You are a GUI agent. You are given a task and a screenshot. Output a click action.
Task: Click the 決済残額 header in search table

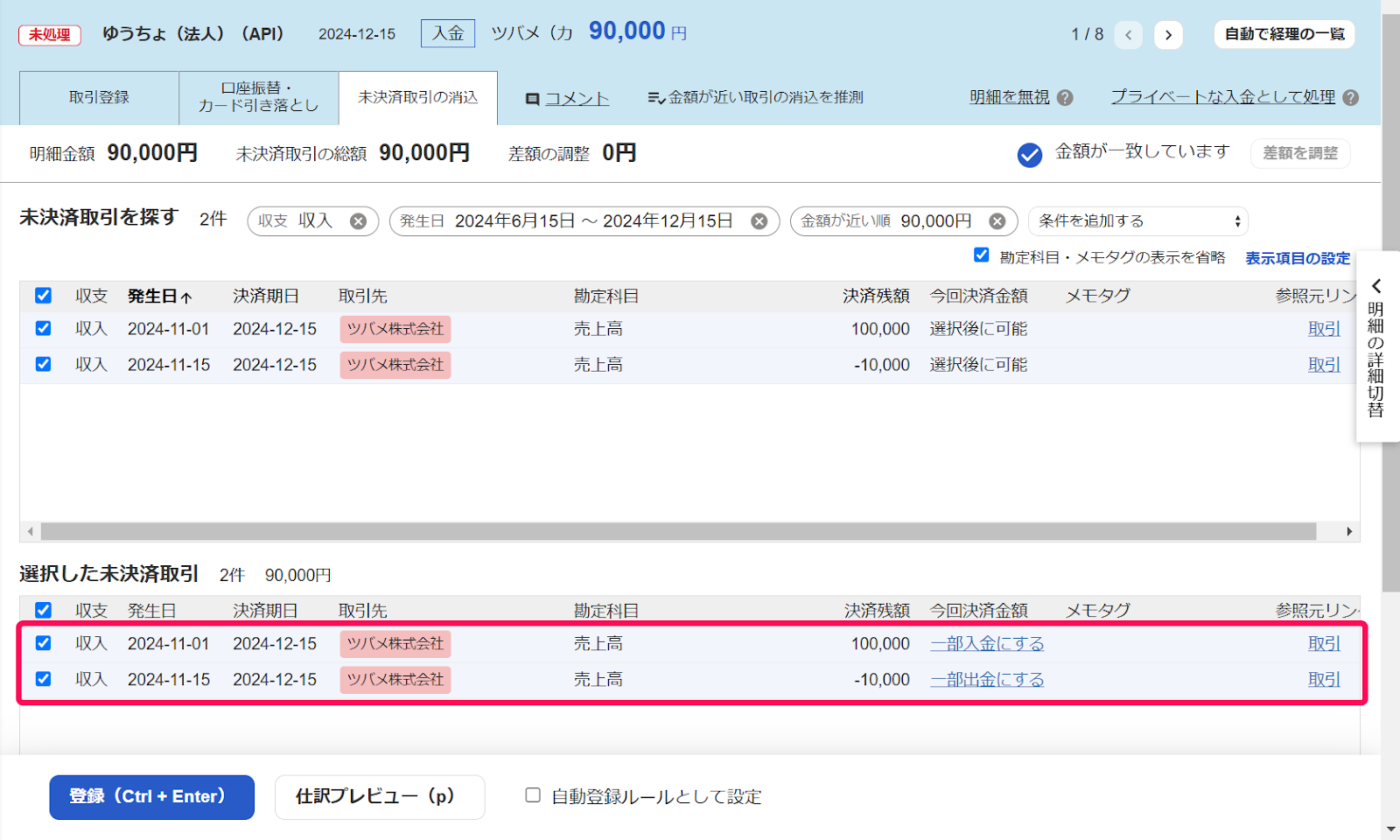click(x=876, y=297)
